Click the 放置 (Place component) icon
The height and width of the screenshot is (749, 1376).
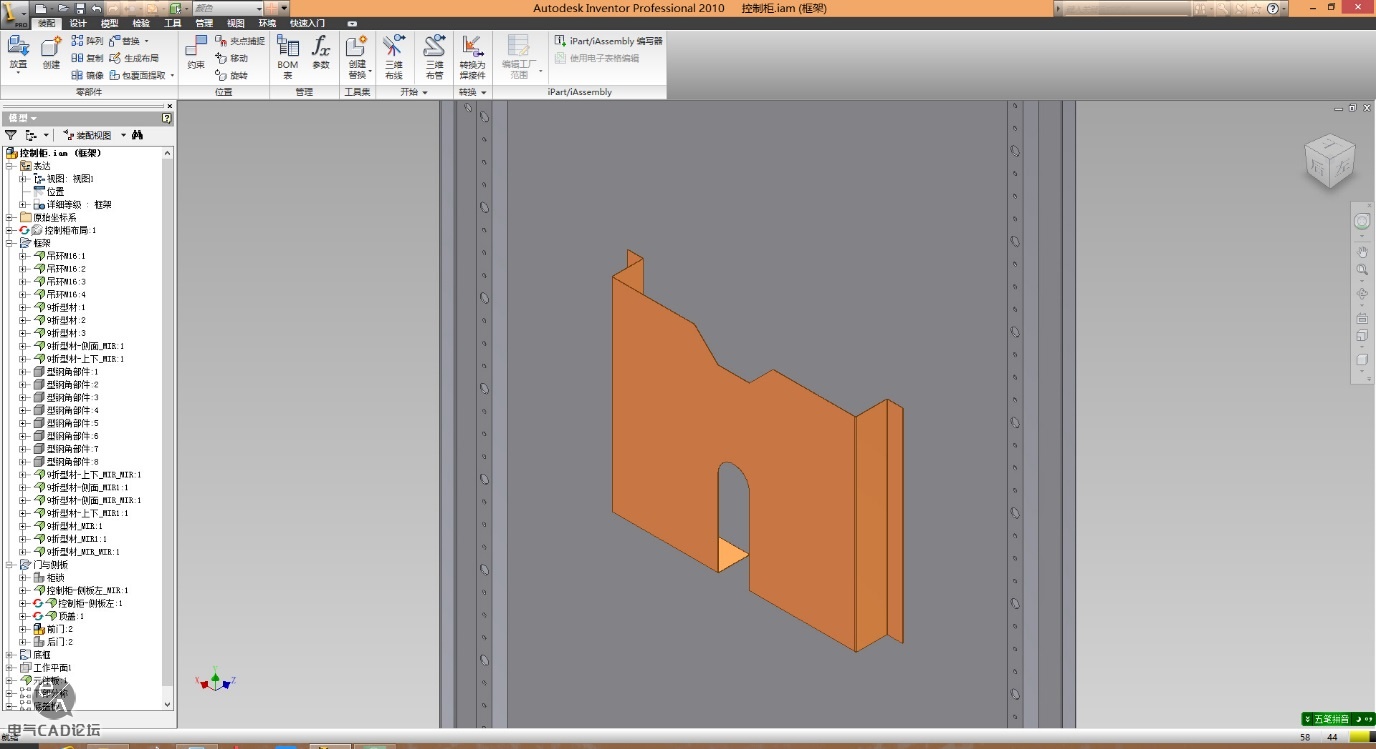pyautogui.click(x=18, y=46)
